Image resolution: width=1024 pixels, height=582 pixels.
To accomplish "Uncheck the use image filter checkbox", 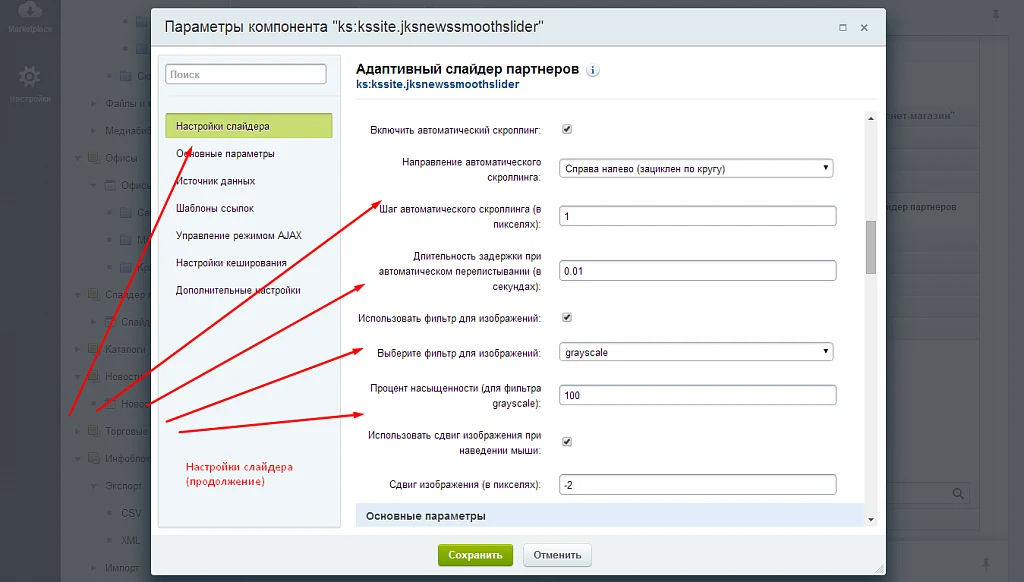I will pos(567,317).
